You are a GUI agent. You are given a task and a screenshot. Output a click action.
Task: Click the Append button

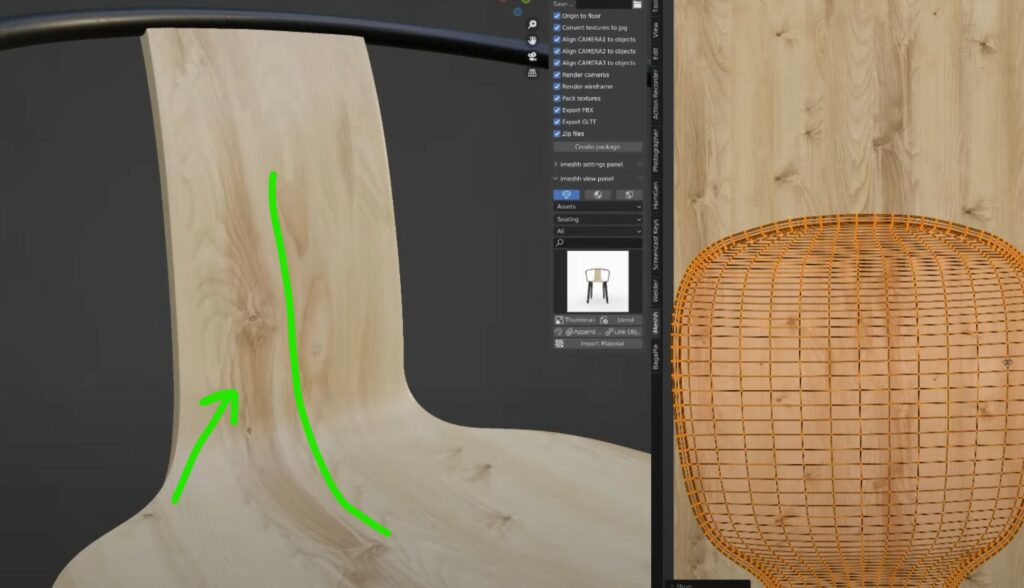coord(583,332)
